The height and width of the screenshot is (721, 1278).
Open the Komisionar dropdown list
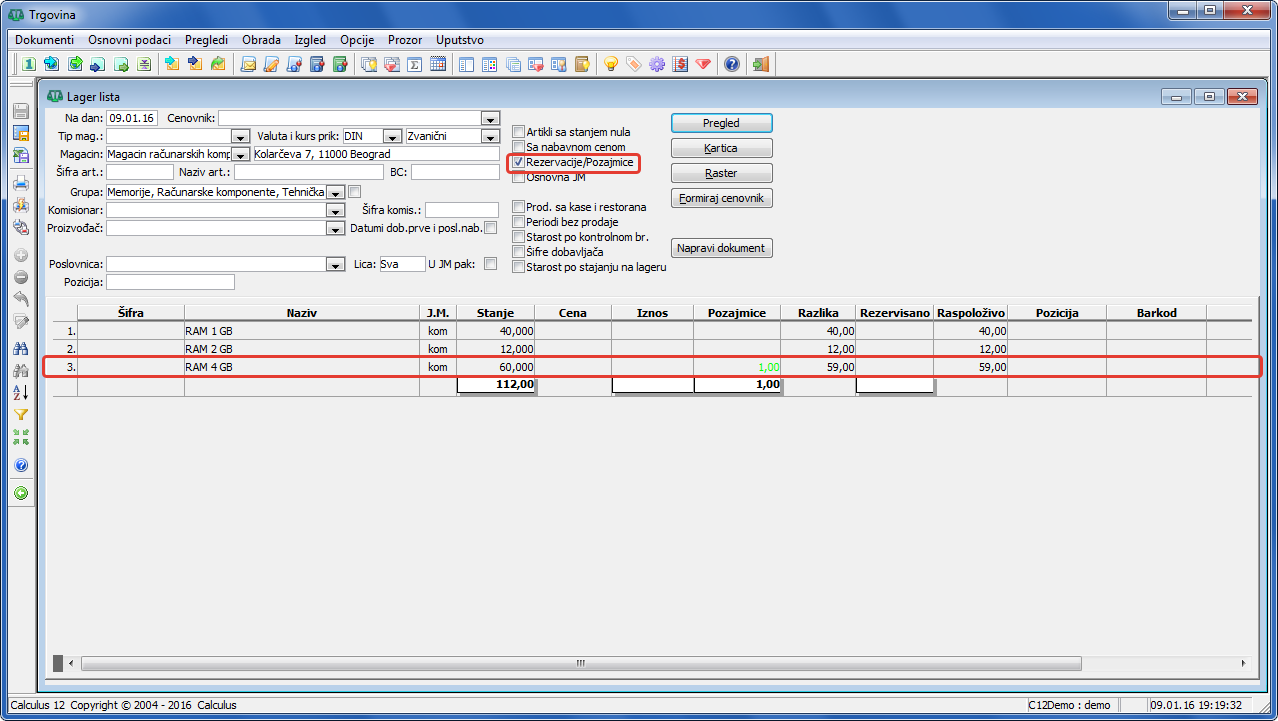pos(335,211)
